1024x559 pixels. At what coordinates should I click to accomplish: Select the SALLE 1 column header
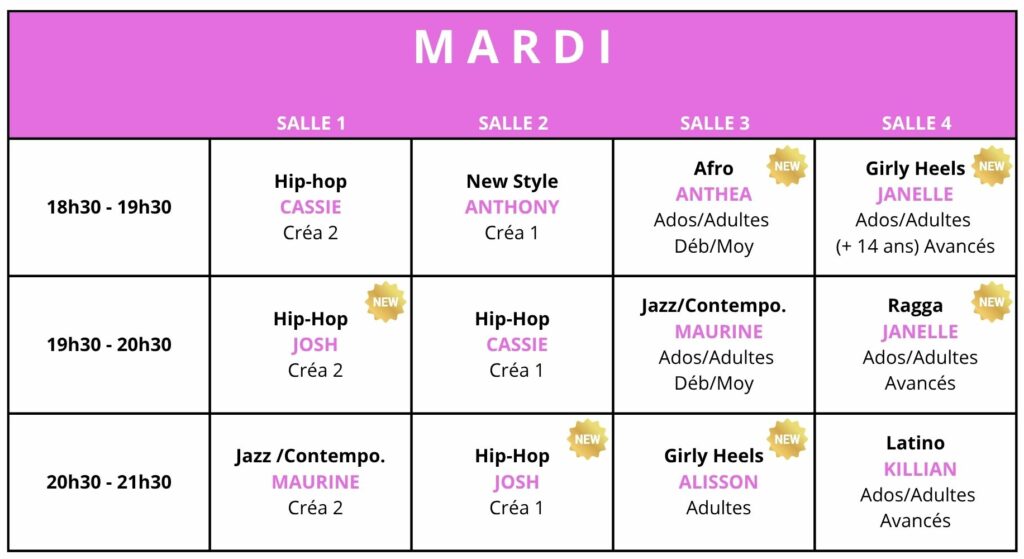pos(311,123)
